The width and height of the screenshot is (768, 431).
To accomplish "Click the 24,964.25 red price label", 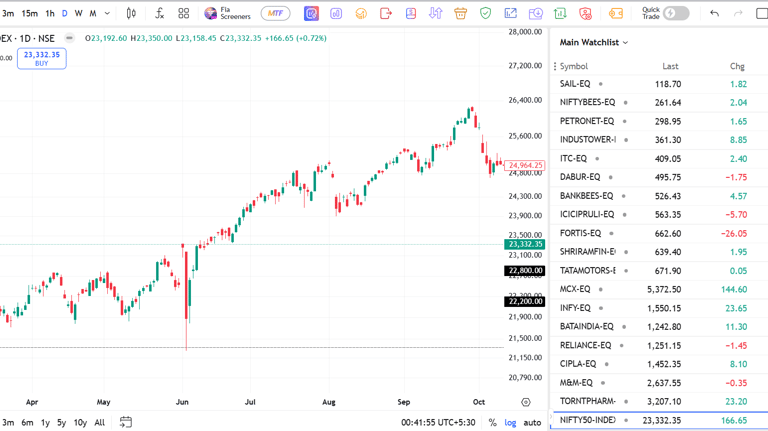I will coord(525,165).
